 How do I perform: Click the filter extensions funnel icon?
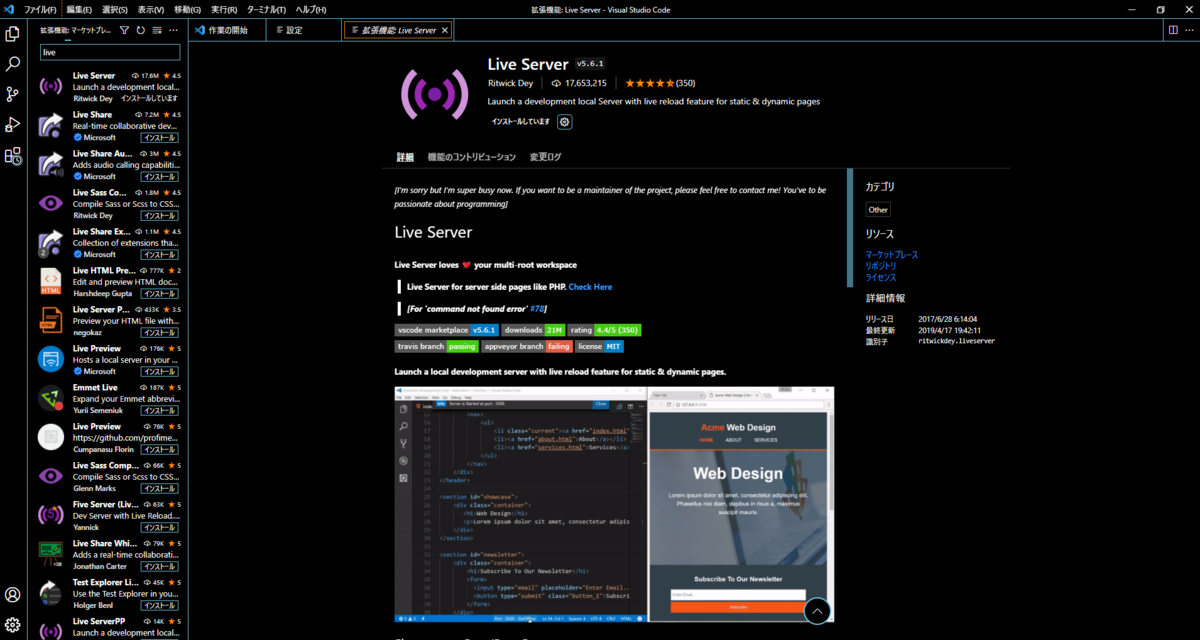pyautogui.click(x=125, y=30)
